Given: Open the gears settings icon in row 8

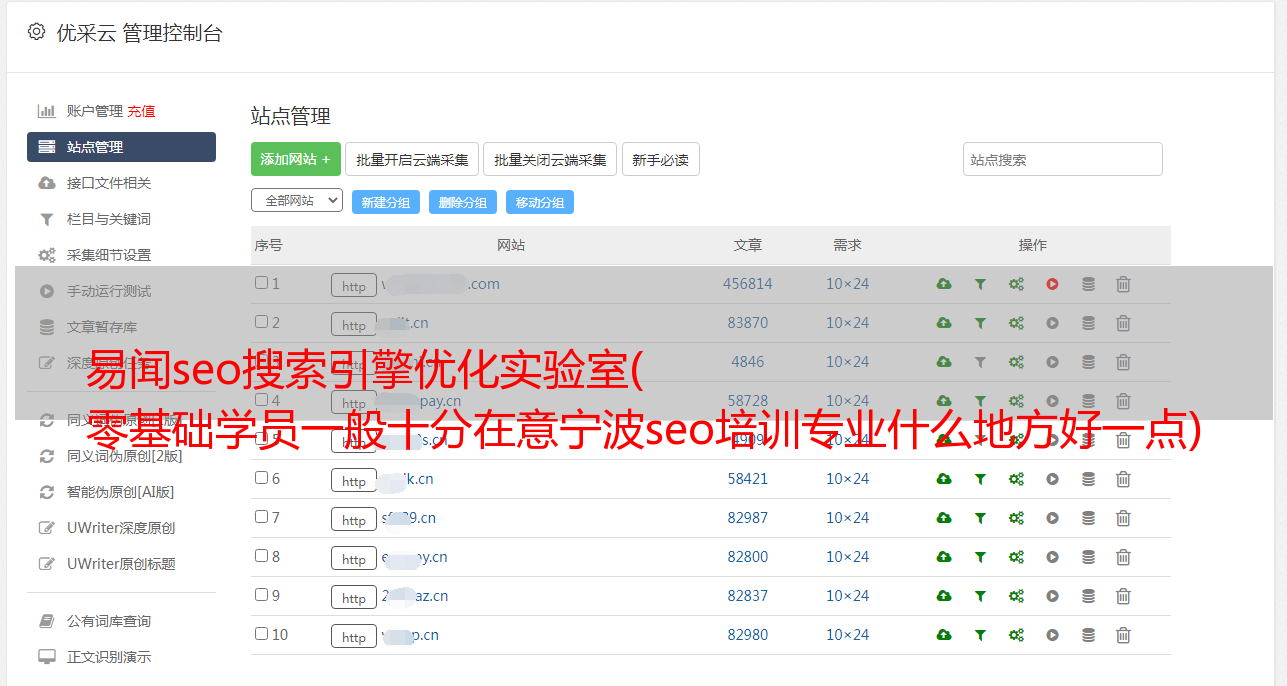Looking at the screenshot, I should (x=1016, y=557).
